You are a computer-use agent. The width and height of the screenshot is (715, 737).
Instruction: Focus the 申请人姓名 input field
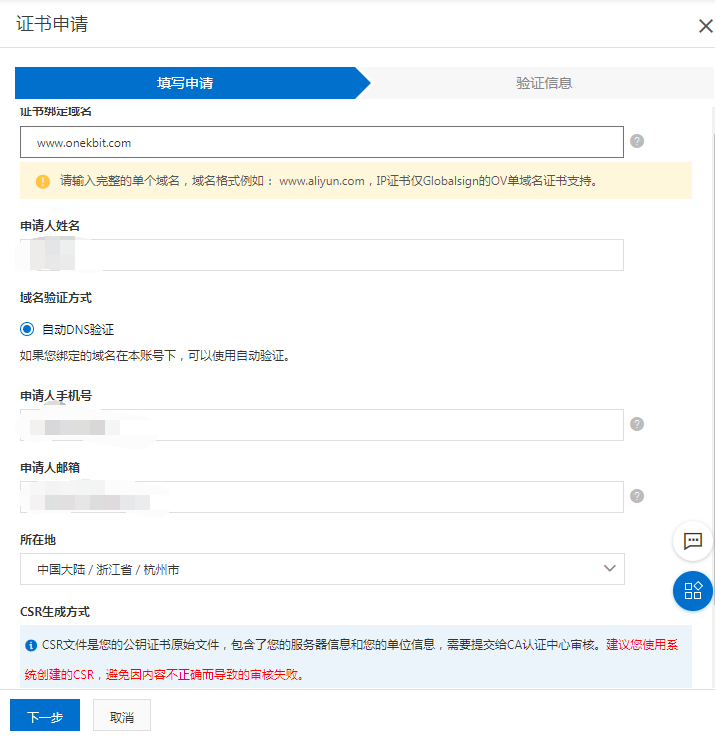322,255
